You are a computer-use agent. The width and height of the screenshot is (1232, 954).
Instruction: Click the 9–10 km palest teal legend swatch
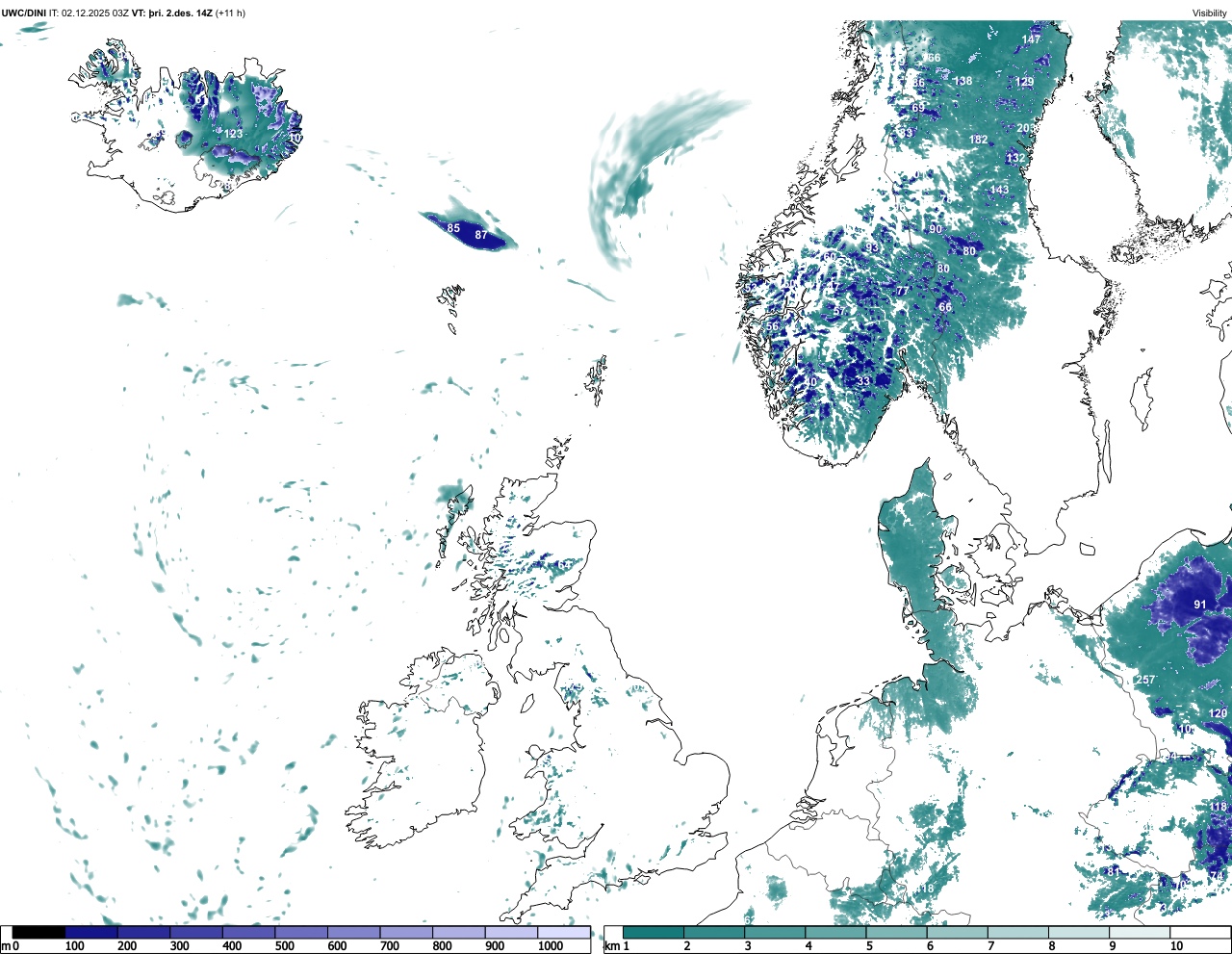[1140, 933]
